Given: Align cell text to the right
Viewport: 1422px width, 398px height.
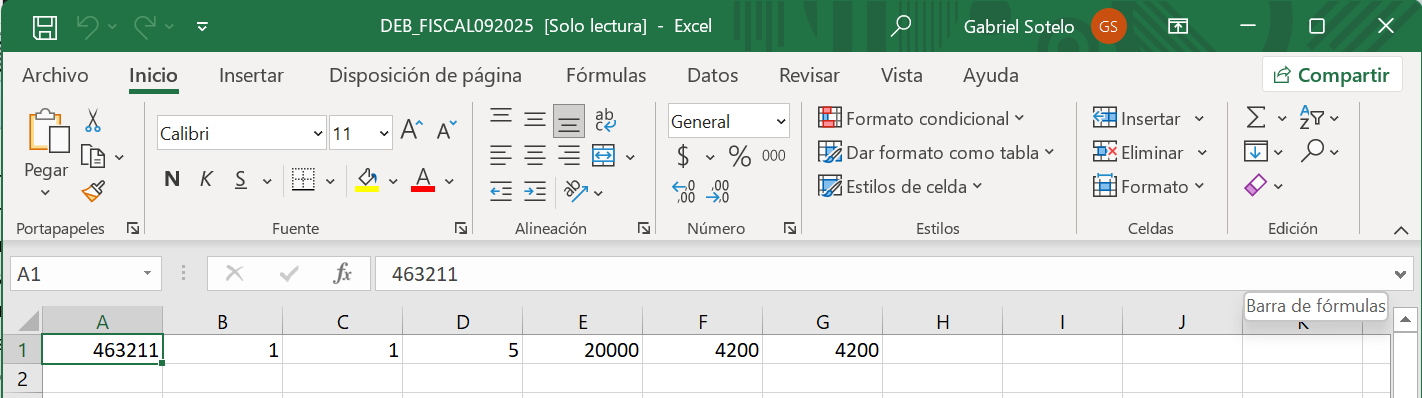Looking at the screenshot, I should pos(569,155).
